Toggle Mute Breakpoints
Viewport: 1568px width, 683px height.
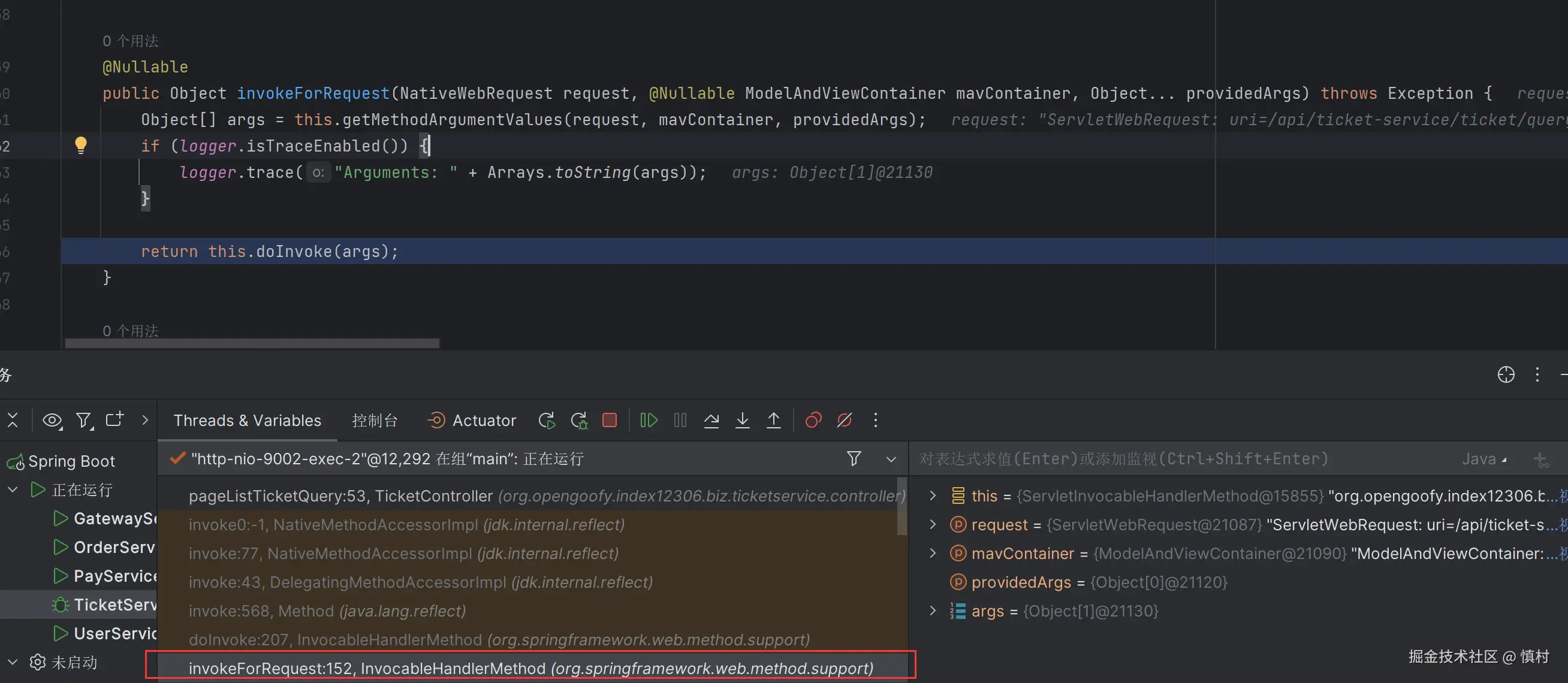[x=845, y=420]
